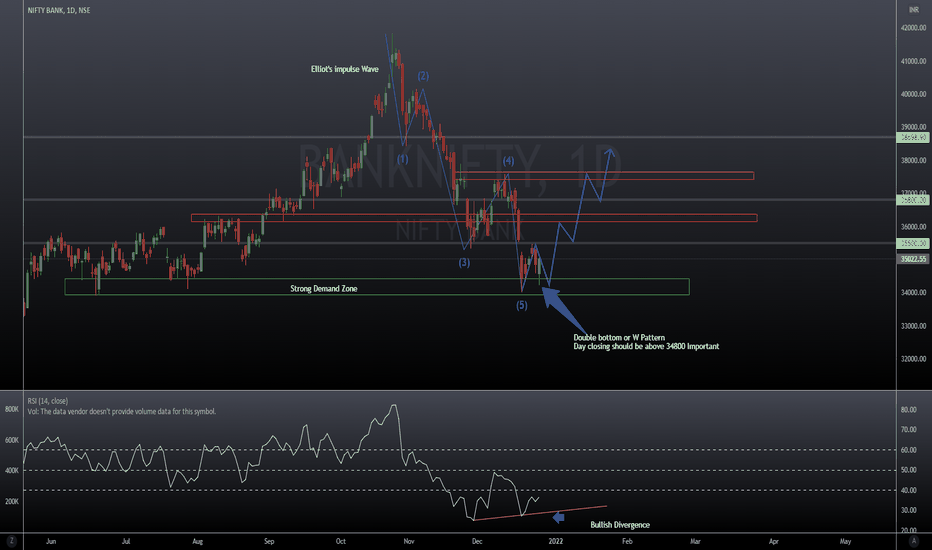
Task: Click the wave label (1)
Action: coord(403,159)
